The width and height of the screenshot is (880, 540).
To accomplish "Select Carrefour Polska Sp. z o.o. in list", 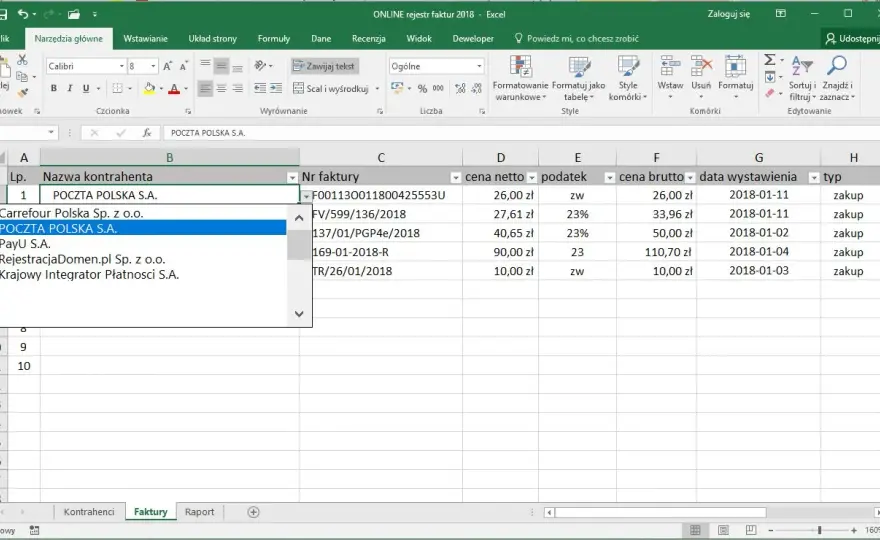I will coord(143,213).
